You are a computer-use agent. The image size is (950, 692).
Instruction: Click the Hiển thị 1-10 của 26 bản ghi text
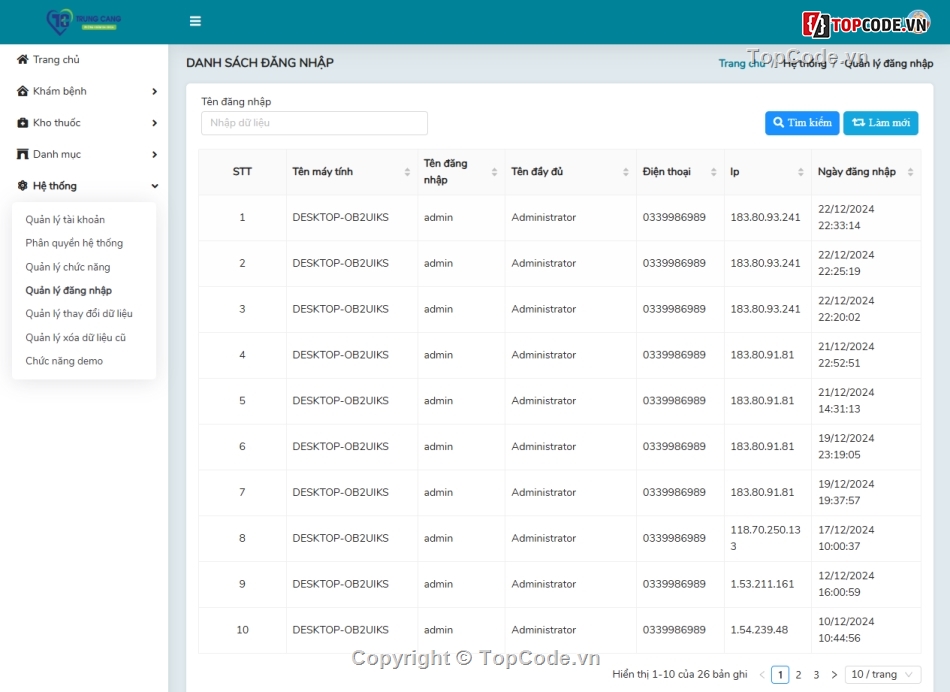coord(680,674)
